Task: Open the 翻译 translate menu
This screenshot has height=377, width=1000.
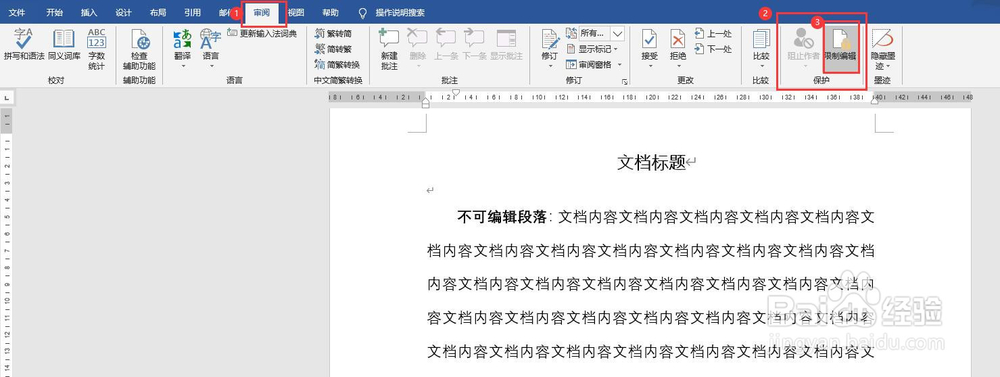Action: (x=182, y=48)
